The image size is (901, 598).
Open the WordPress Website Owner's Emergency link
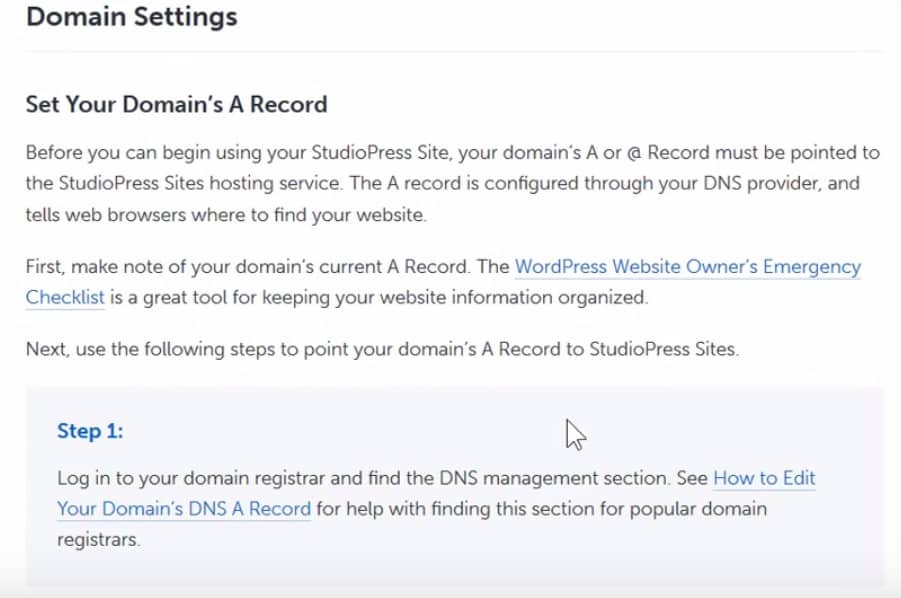687,267
